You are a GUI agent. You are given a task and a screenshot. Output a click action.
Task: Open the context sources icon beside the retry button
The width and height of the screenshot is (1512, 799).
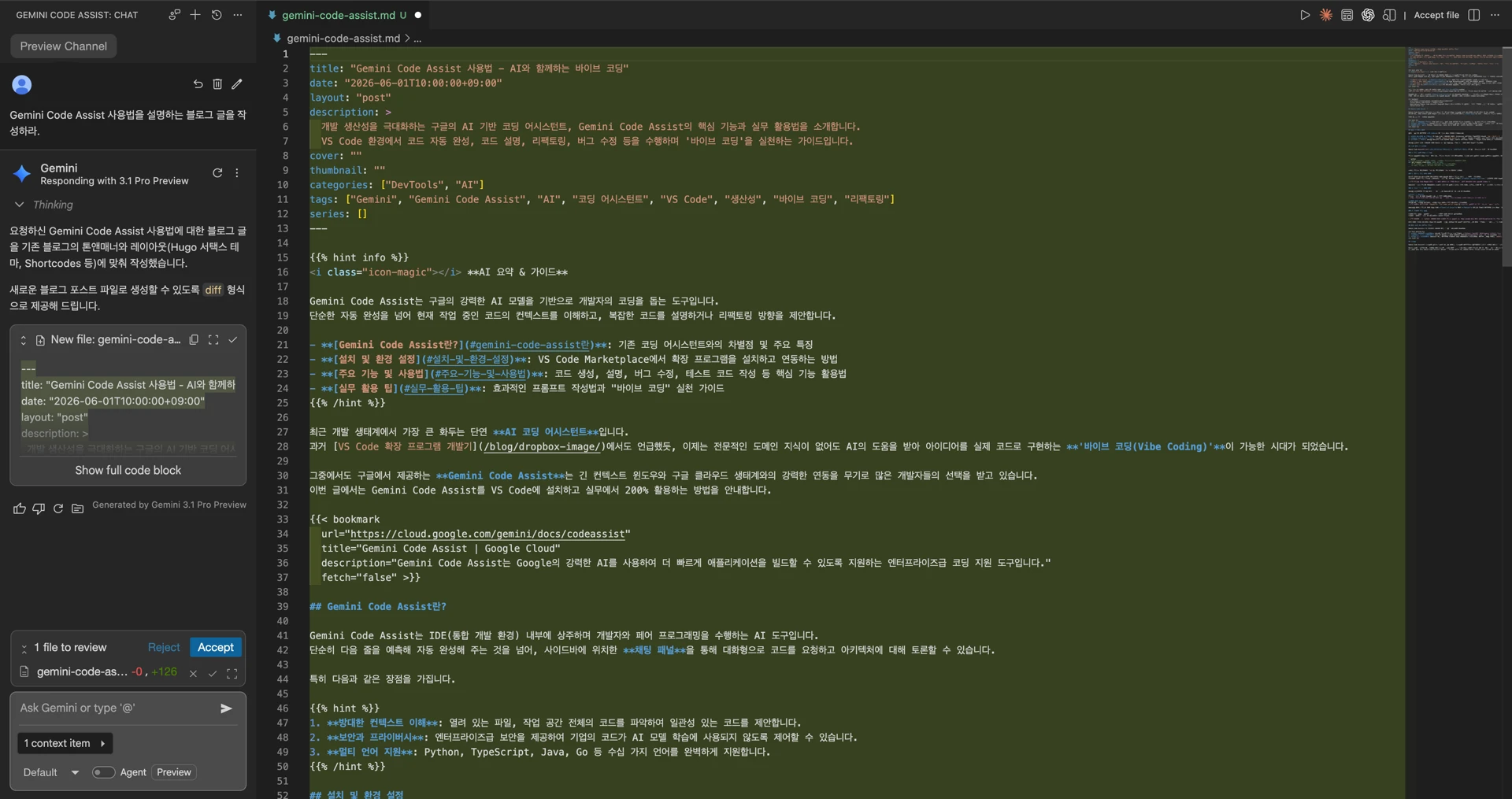click(x=77, y=509)
